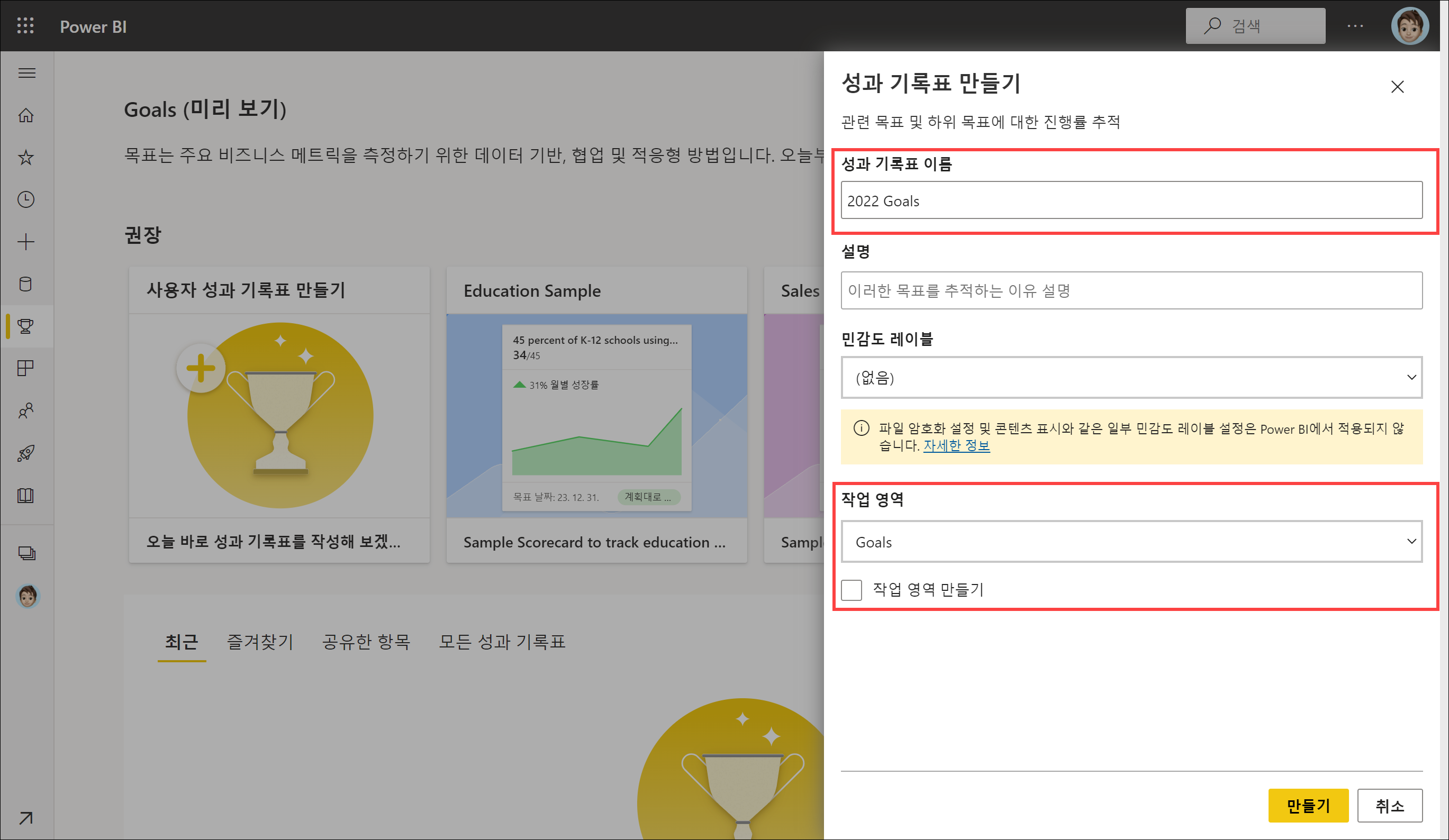Open the 자세한 정보 link
Viewport: 1449px width, 840px height.
956,445
